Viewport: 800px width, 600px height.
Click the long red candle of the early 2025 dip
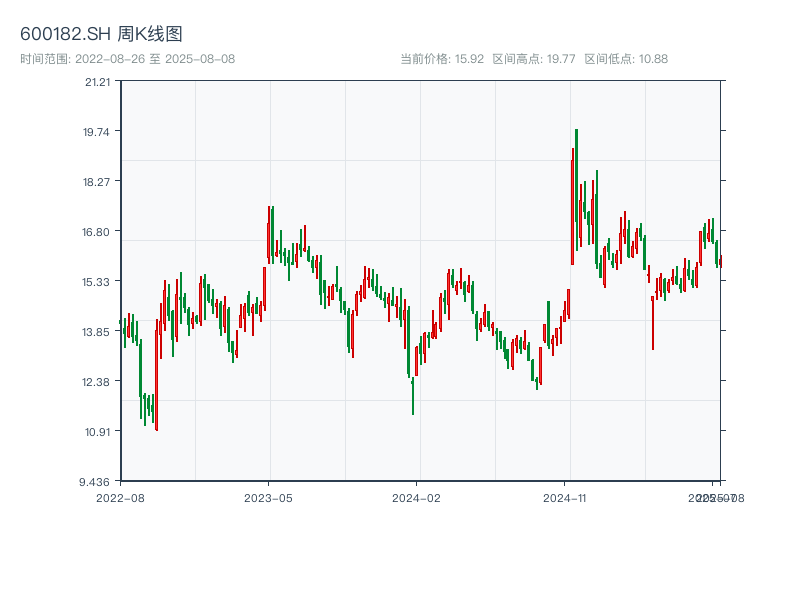coord(653,323)
